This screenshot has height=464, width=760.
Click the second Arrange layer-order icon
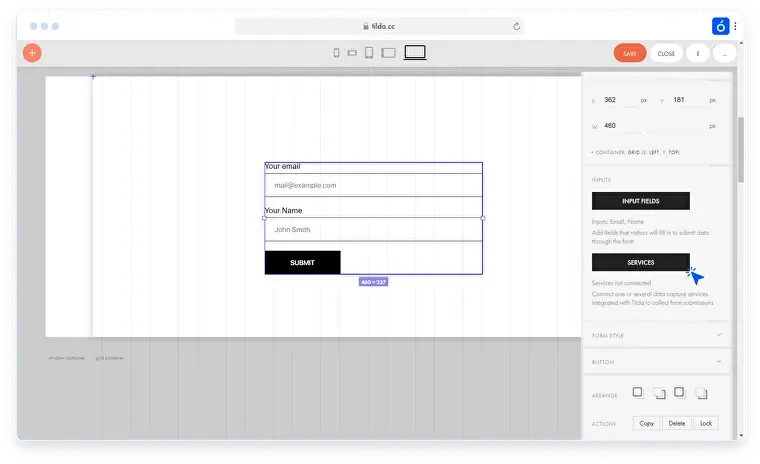tap(659, 393)
